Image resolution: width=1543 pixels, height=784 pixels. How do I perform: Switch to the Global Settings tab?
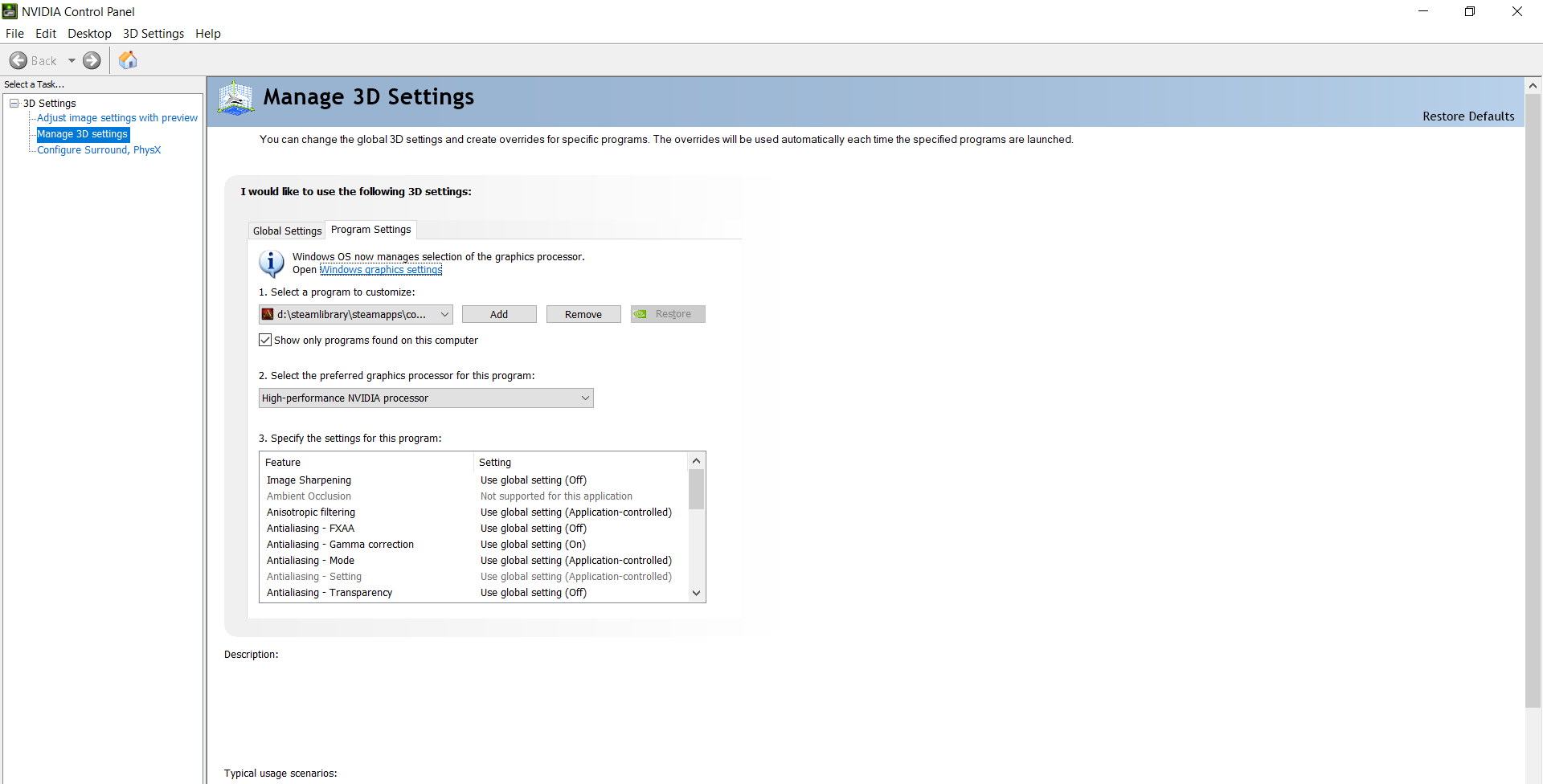pyautogui.click(x=287, y=231)
